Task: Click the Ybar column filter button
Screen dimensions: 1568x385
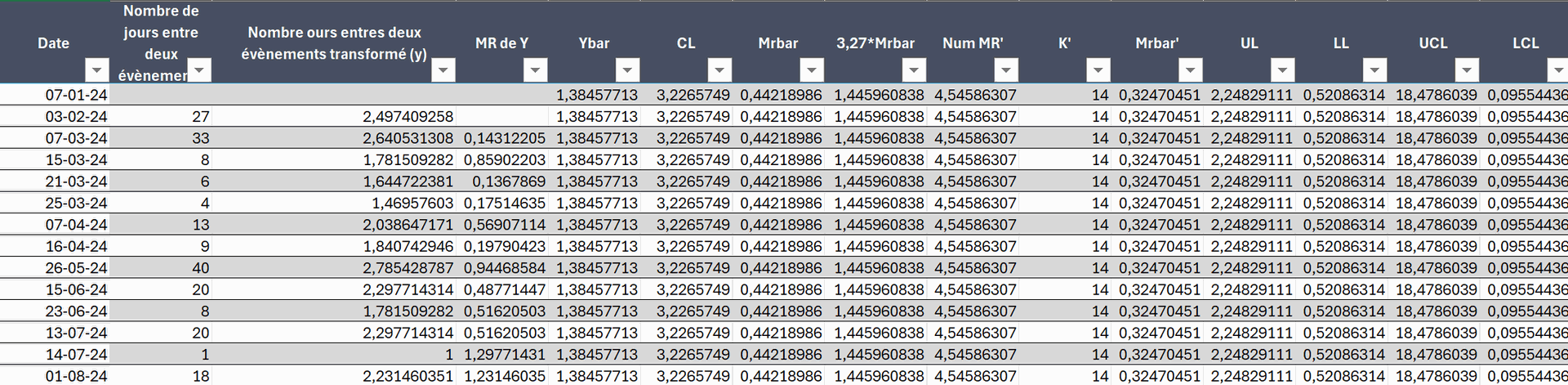Action: (x=627, y=70)
